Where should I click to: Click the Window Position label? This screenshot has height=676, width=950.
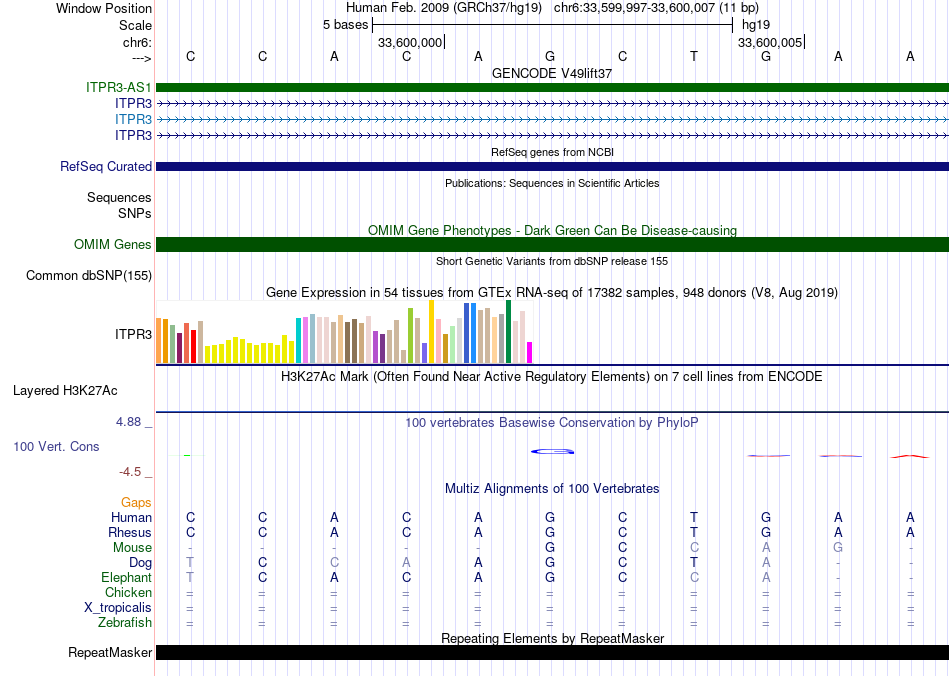(x=104, y=8)
